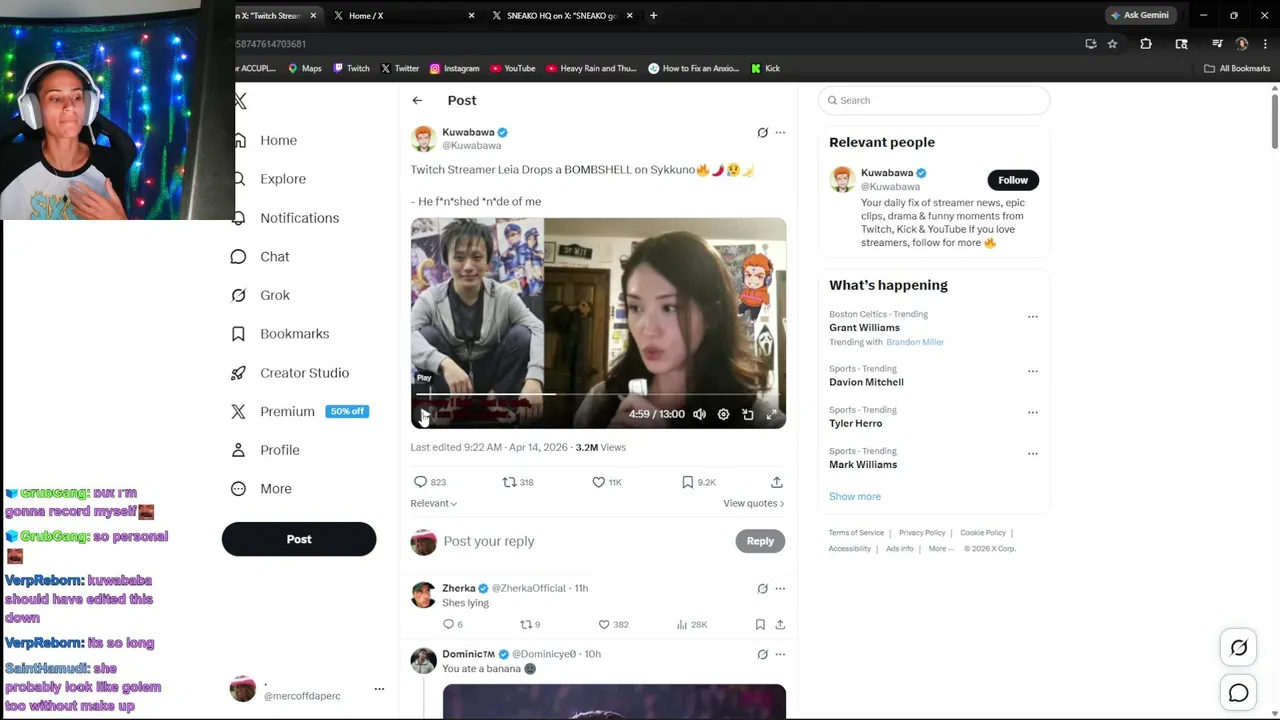1280x720 pixels.
Task: Toggle picture-in-picture on the video
Action: (747, 414)
